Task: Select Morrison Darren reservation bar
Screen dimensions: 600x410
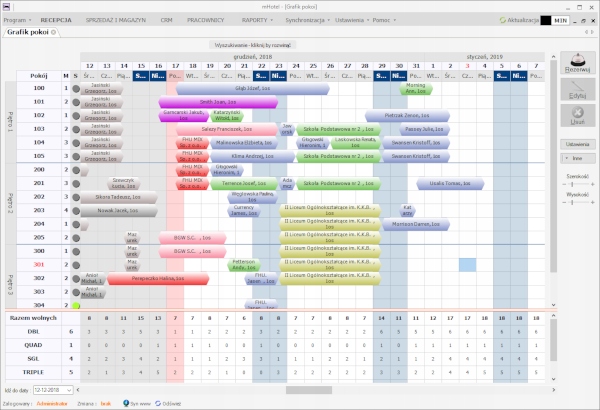Action: [x=416, y=224]
